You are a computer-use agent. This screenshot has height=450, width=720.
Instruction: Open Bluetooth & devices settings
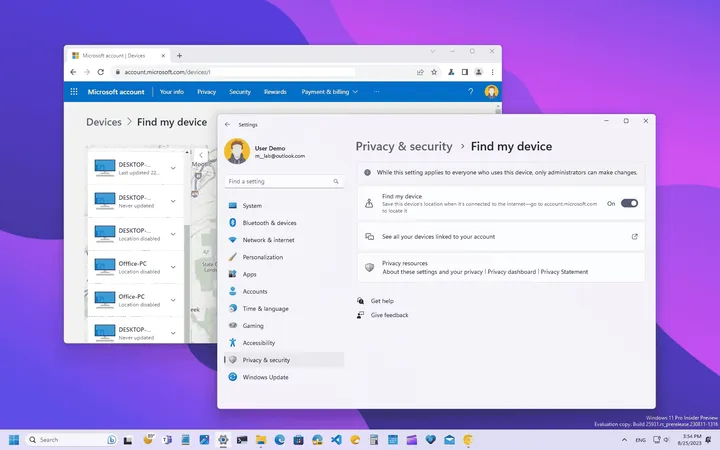(269, 223)
